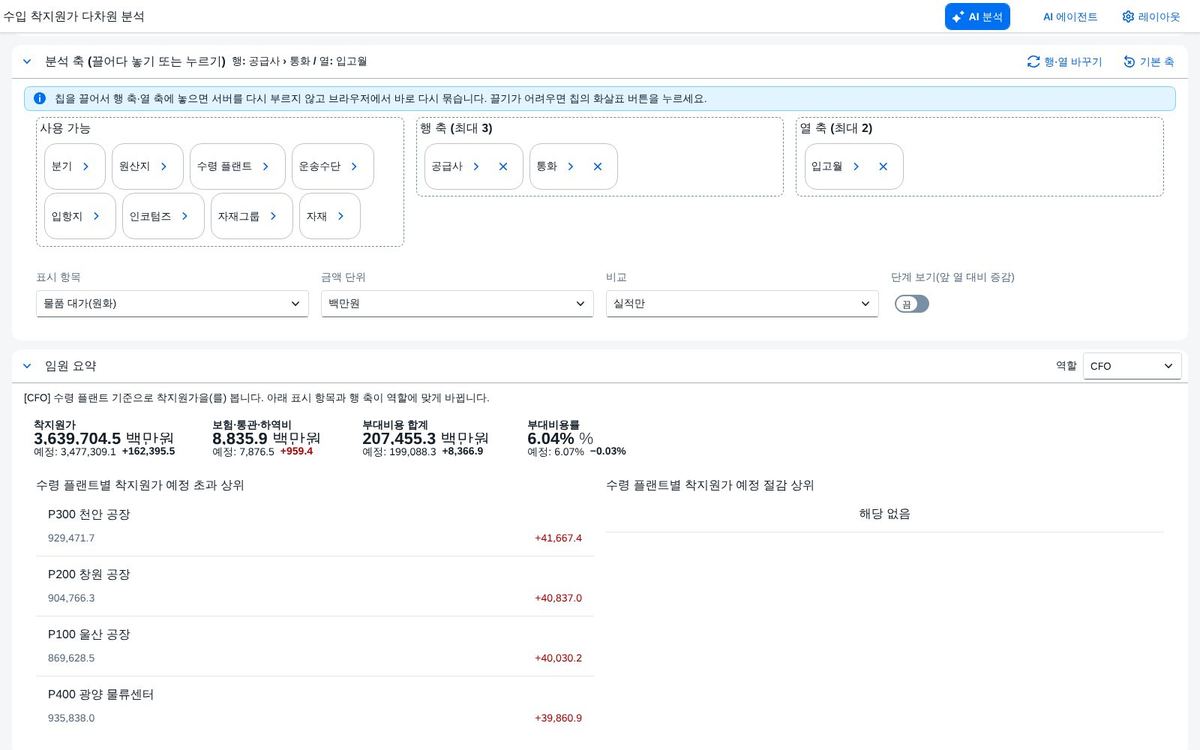This screenshot has width=1200, height=750.
Task: Reset axes with 기본 축 button
Action: click(x=1148, y=62)
